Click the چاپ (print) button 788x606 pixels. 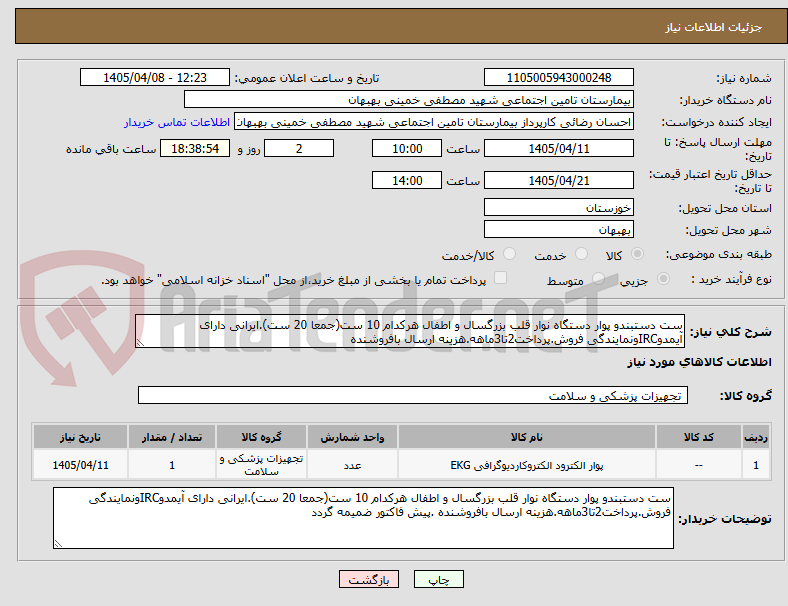point(438,579)
